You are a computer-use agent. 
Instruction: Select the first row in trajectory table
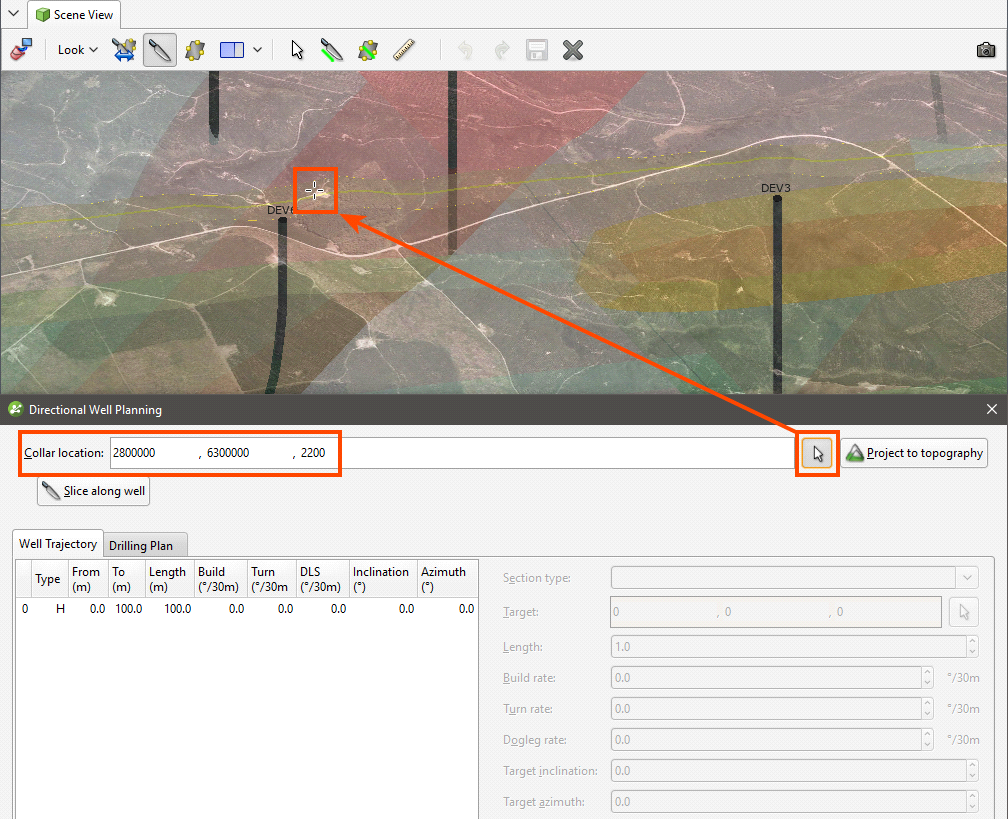click(245, 608)
